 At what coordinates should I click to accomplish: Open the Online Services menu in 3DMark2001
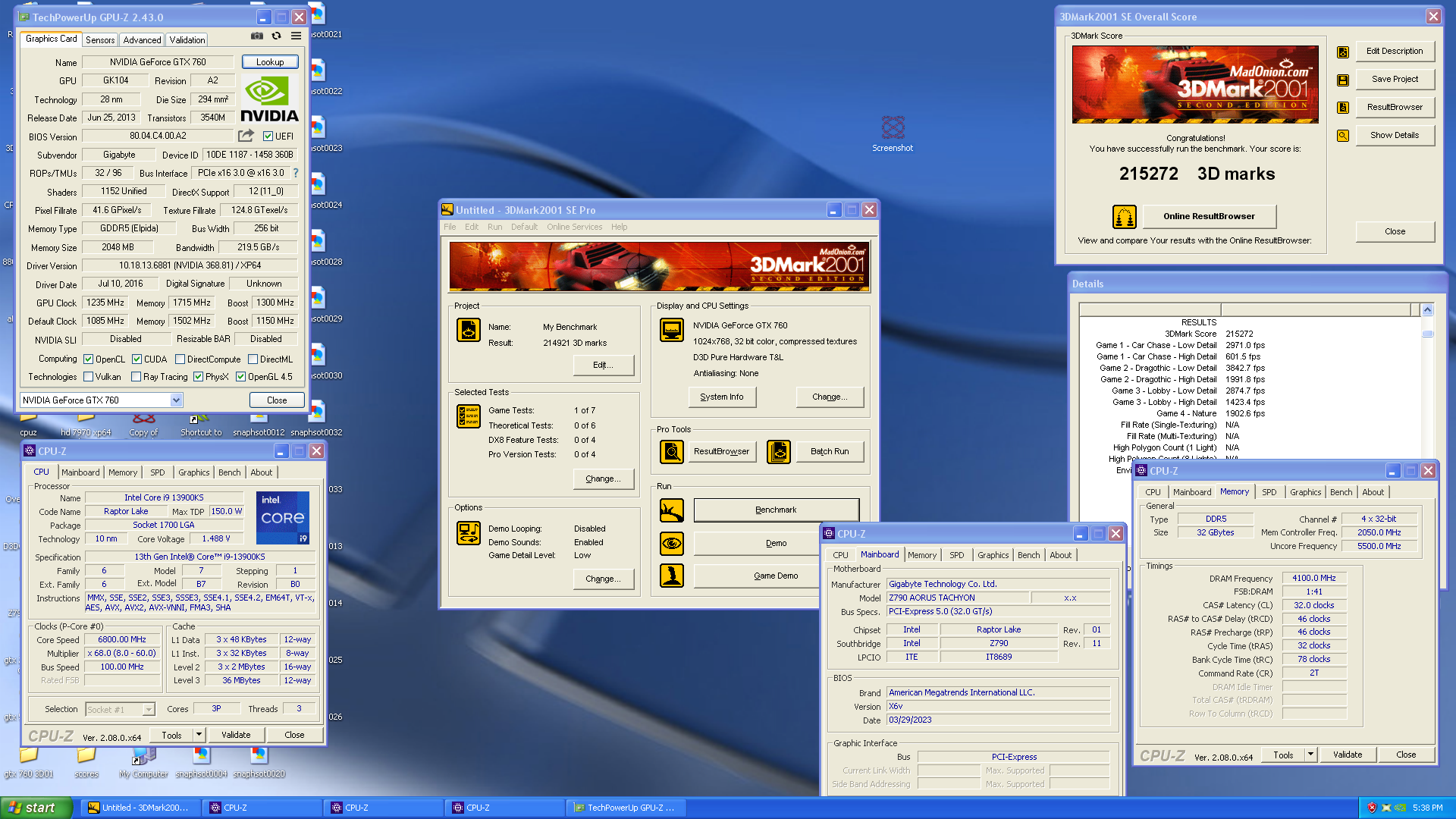coord(574,227)
